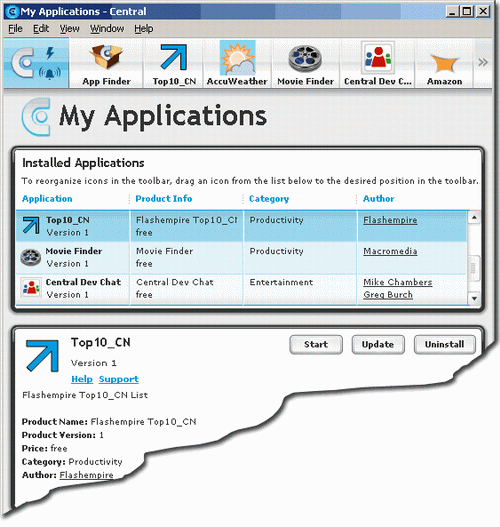Close the My Applications window

[483, 11]
